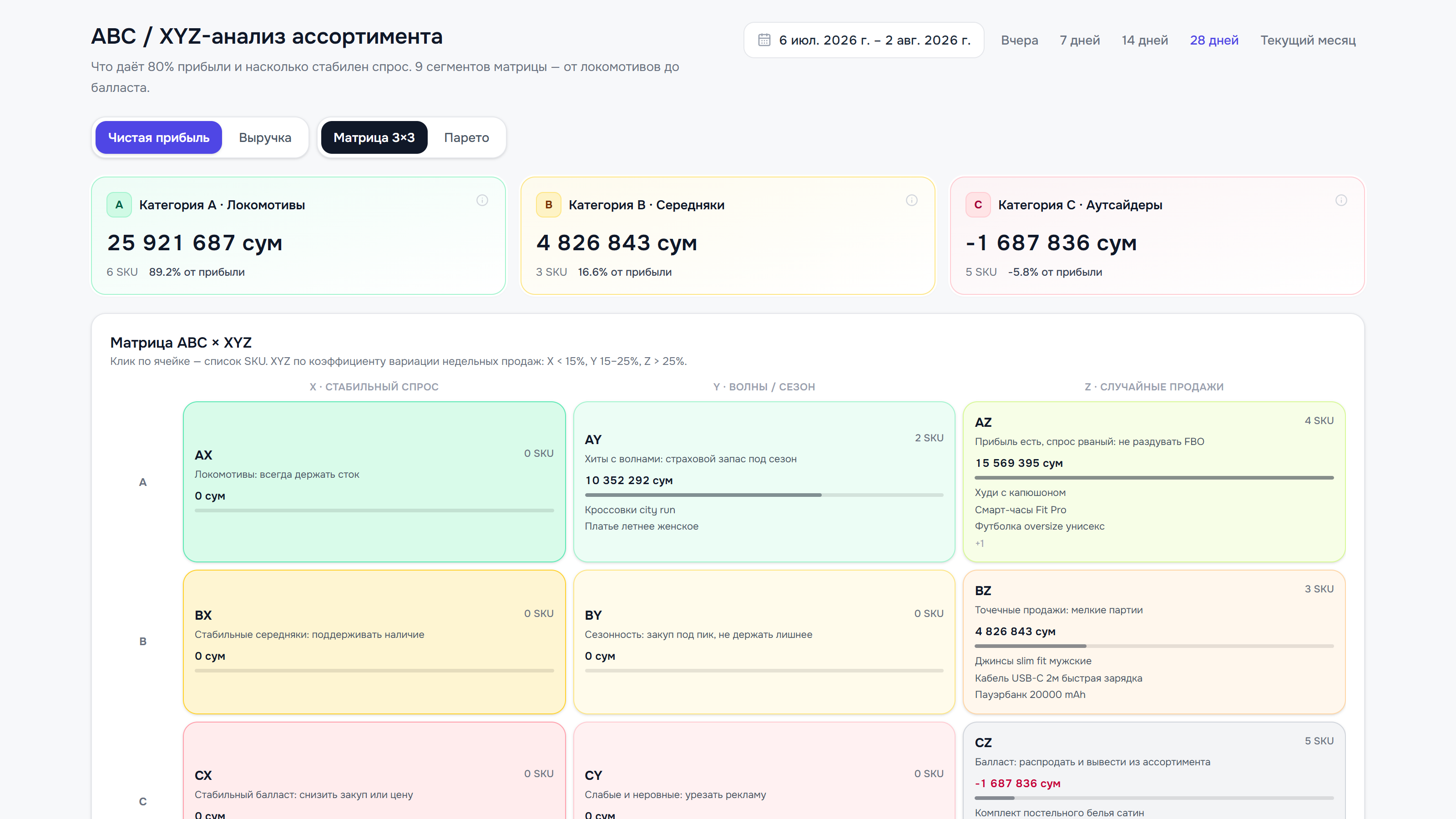Open the CX matrix cell
The image size is (1456, 819).
tap(374, 770)
